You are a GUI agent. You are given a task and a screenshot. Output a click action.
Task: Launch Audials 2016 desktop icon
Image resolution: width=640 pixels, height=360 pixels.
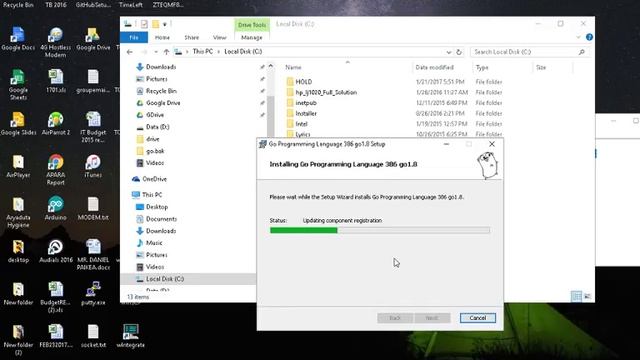(x=56, y=251)
